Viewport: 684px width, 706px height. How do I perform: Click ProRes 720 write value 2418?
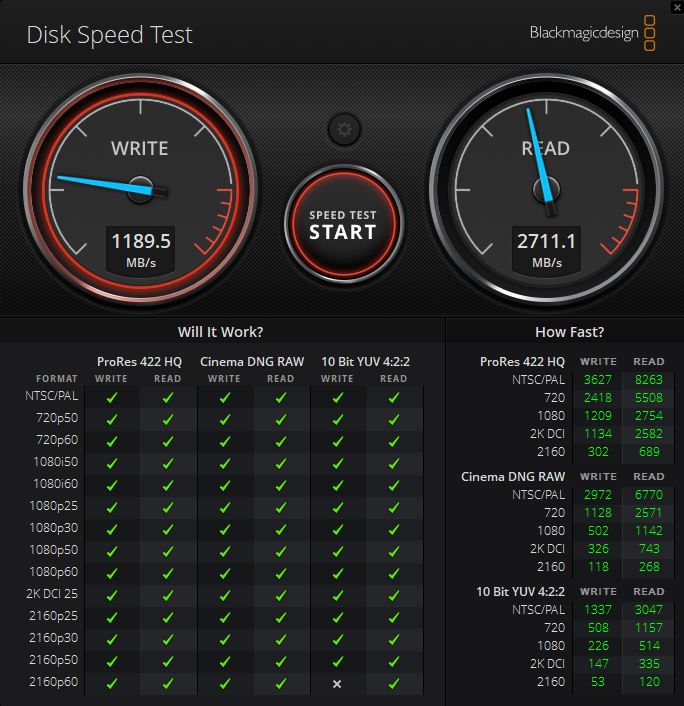pos(598,398)
